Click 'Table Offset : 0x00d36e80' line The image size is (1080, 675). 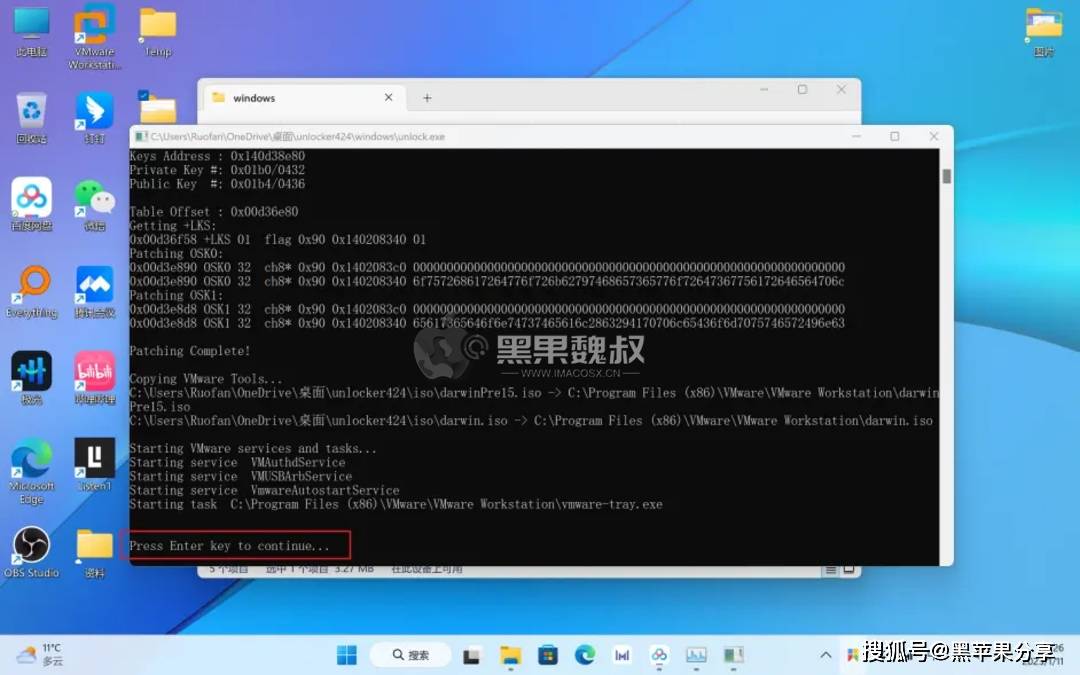(x=214, y=211)
